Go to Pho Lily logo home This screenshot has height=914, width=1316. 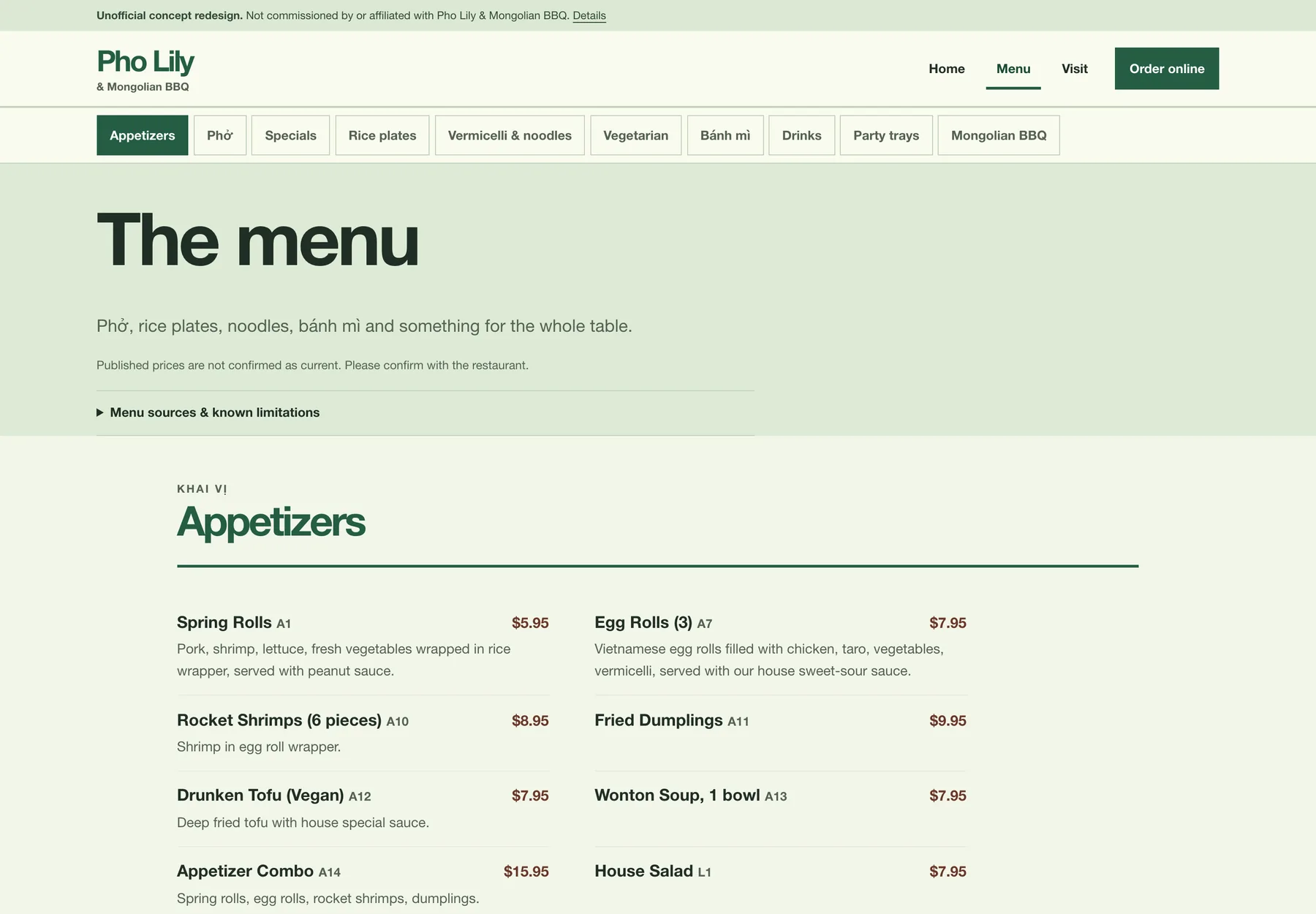[x=145, y=69]
